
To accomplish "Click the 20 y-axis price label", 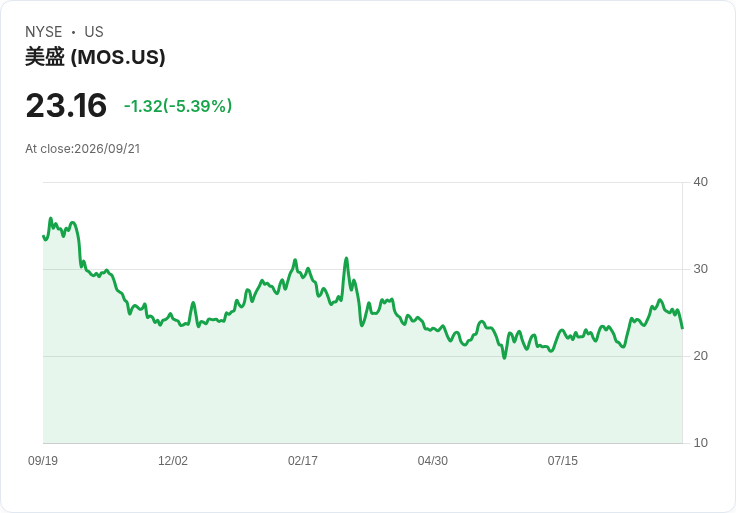I will click(700, 356).
